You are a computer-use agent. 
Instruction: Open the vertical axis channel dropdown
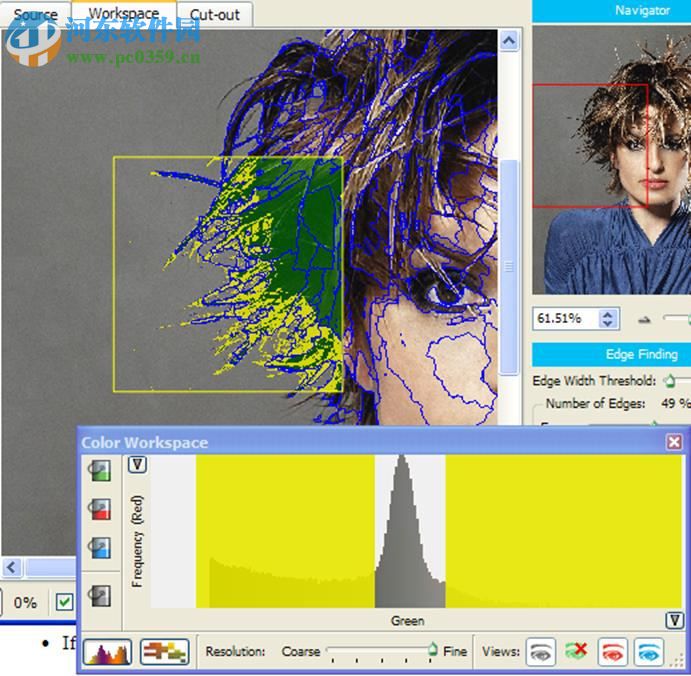coord(137,465)
